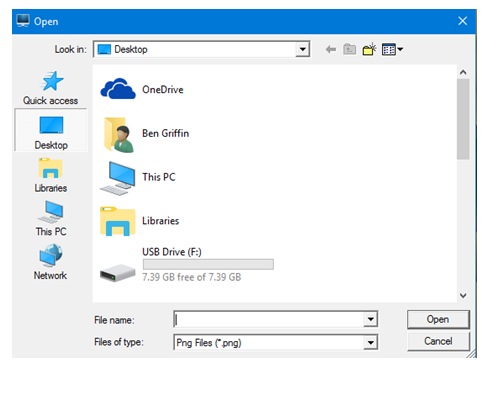Screen dimensions: 493x400
Task: Create a new folder using toolbar icon
Action: click(369, 49)
